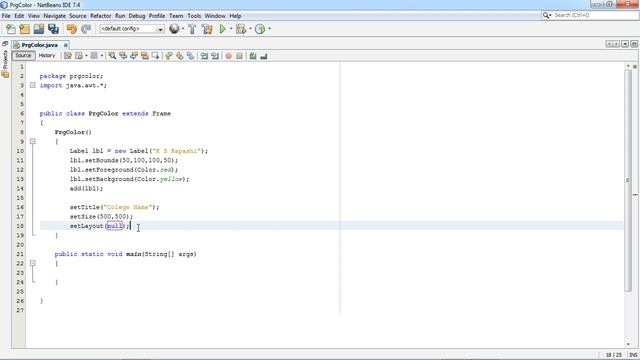Switch editor to Source view

pyautogui.click(x=23, y=56)
